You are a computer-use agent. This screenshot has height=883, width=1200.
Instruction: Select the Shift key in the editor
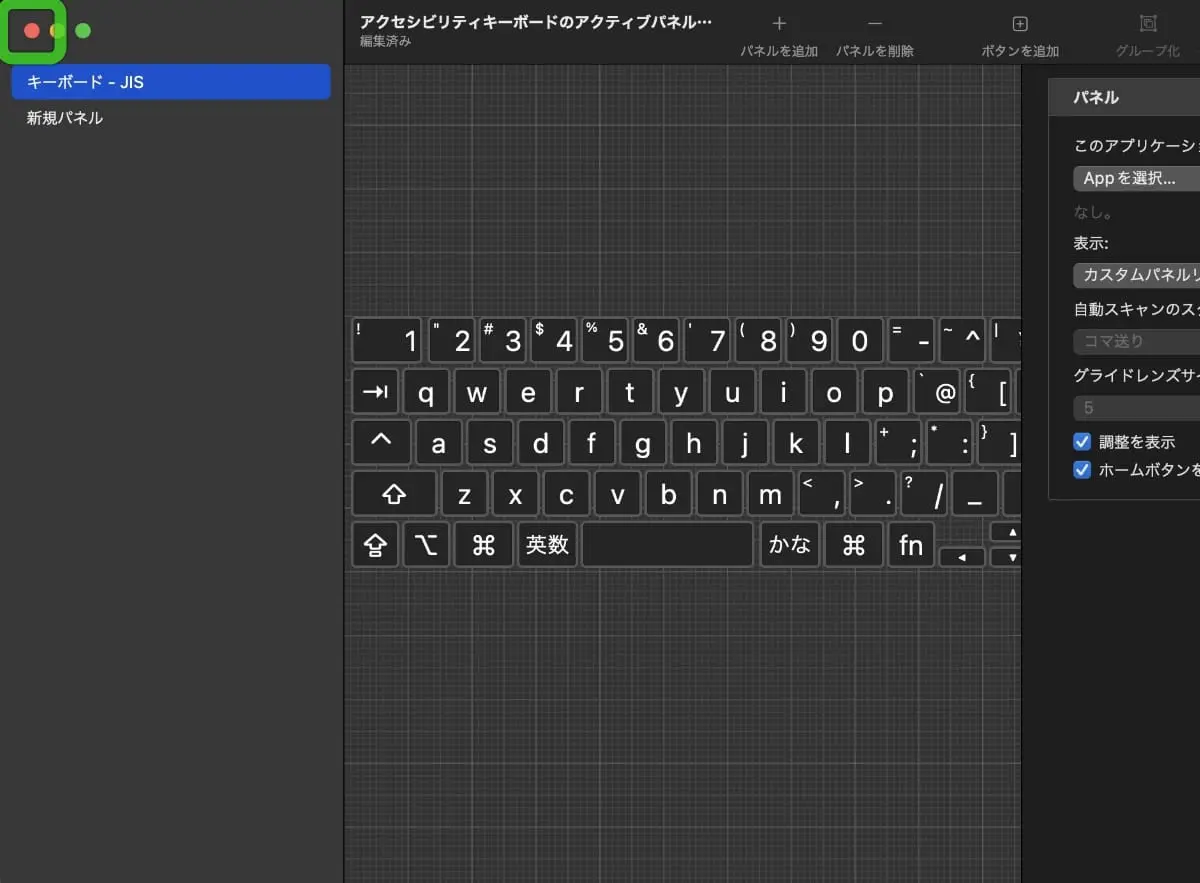394,493
